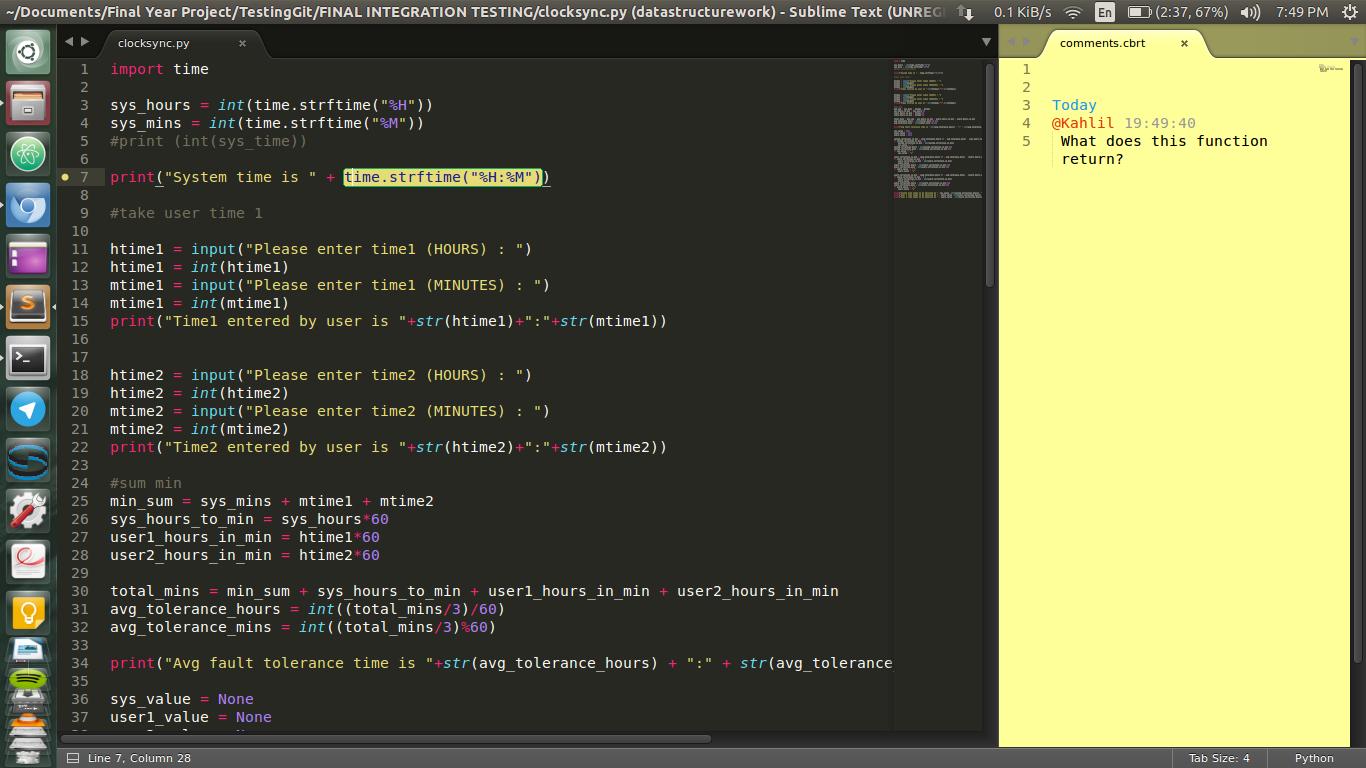This screenshot has width=1366, height=768.
Task: Close the comments.cbrt tab
Action: [1184, 43]
